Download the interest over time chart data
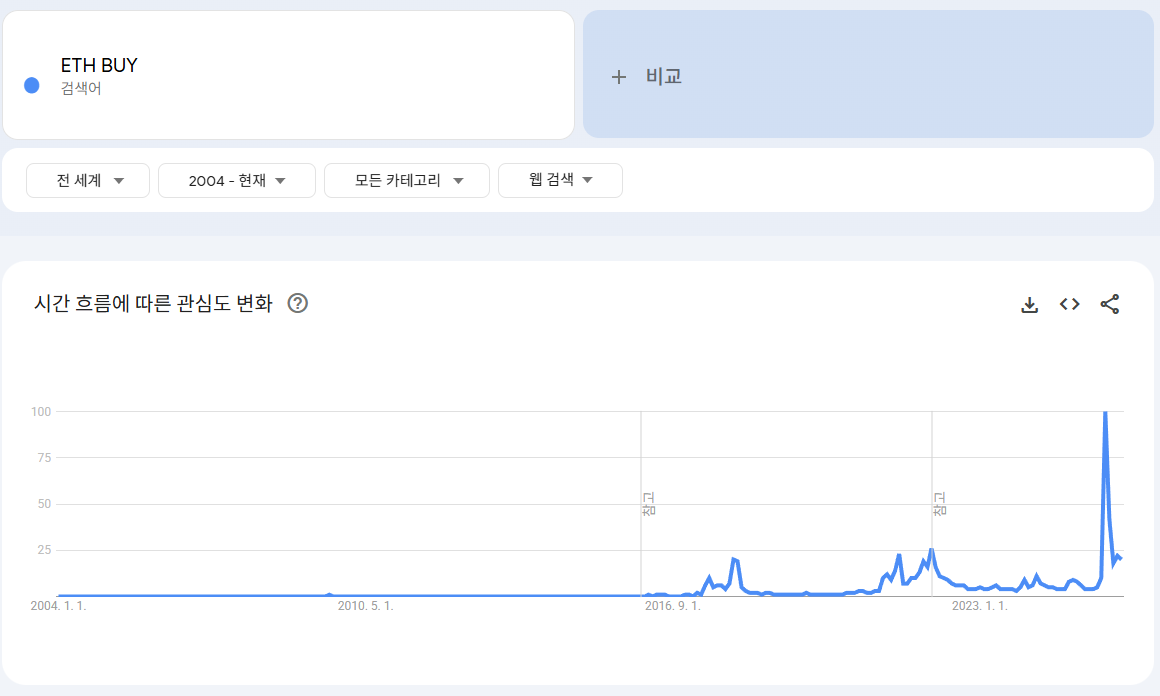Screen dimensions: 1160x696 tap(1030, 305)
